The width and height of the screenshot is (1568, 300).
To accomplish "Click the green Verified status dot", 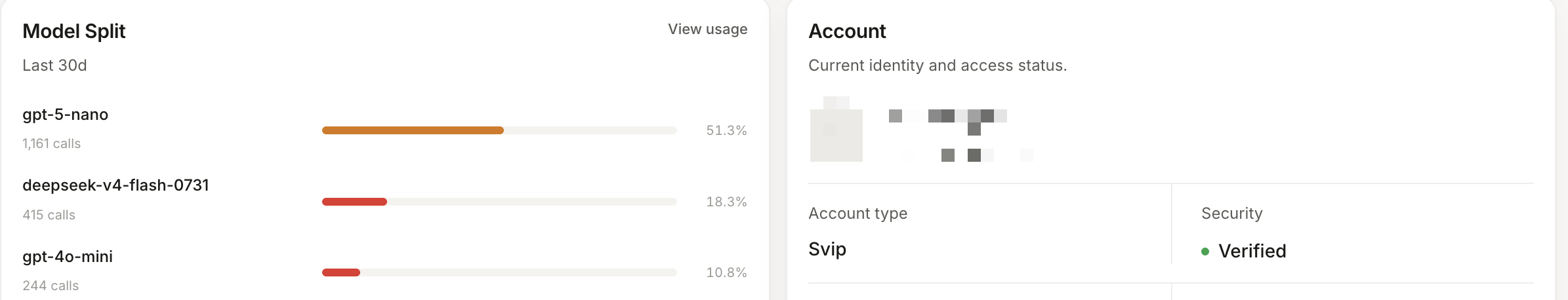I will 1205,252.
